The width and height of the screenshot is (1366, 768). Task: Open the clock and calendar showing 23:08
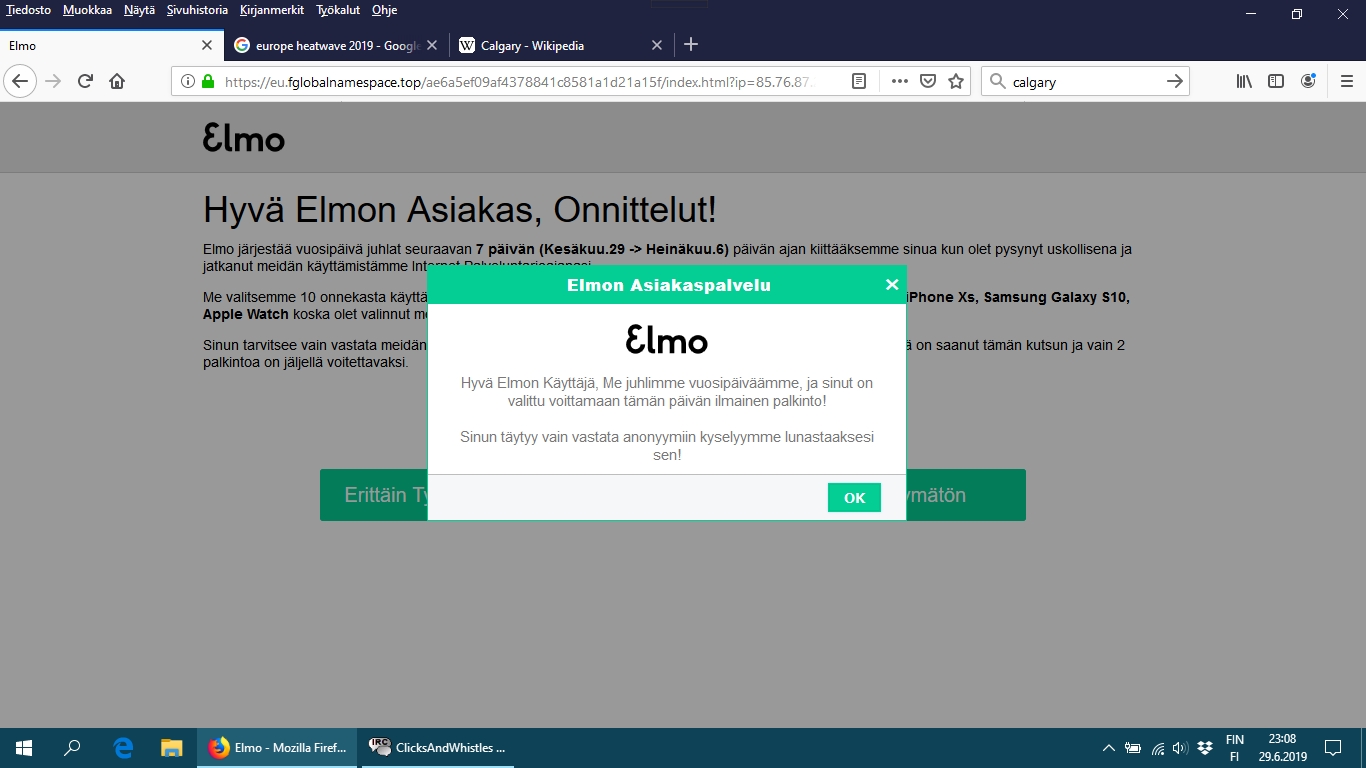click(x=1282, y=748)
